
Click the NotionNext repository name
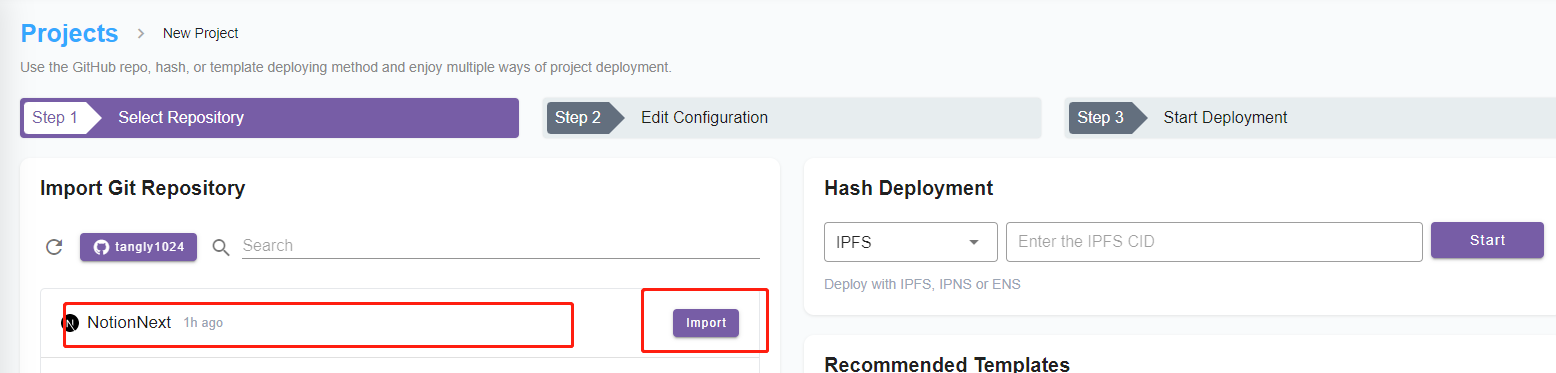point(129,323)
